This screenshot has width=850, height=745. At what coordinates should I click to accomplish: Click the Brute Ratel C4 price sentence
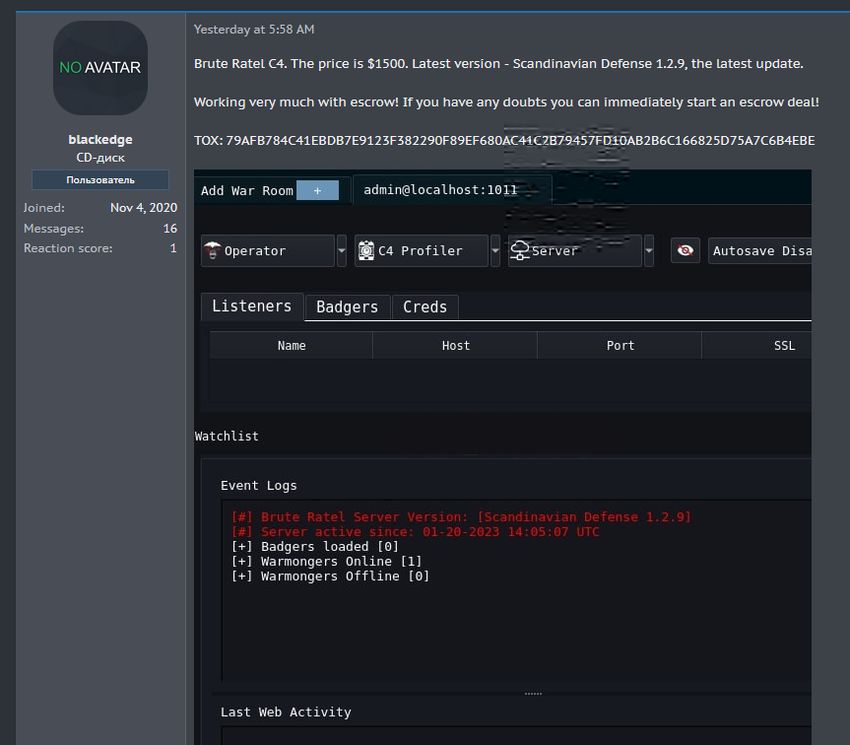pos(499,63)
